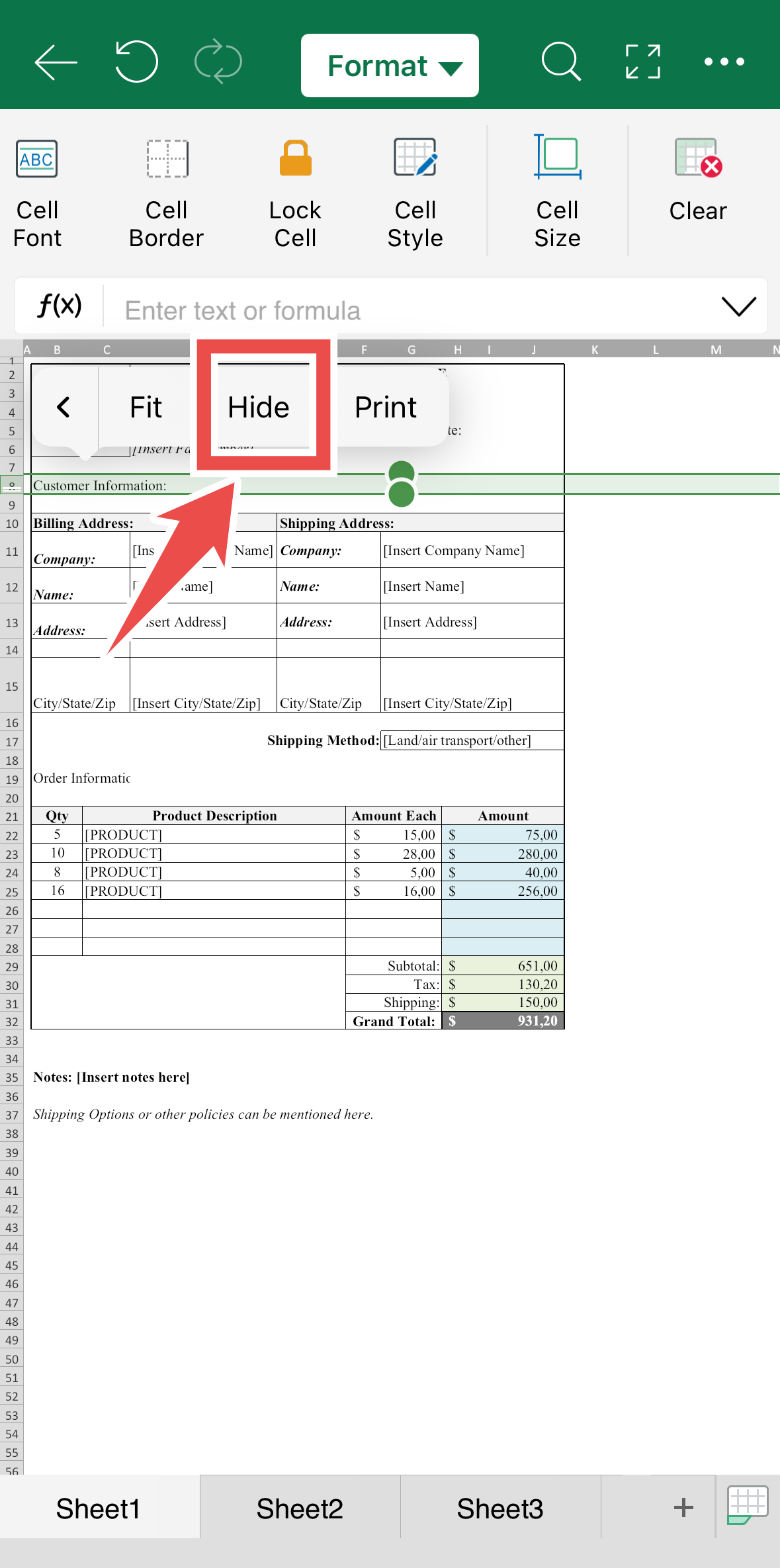Viewport: 780px width, 1568px height.
Task: Enter full screen view
Action: point(643,62)
